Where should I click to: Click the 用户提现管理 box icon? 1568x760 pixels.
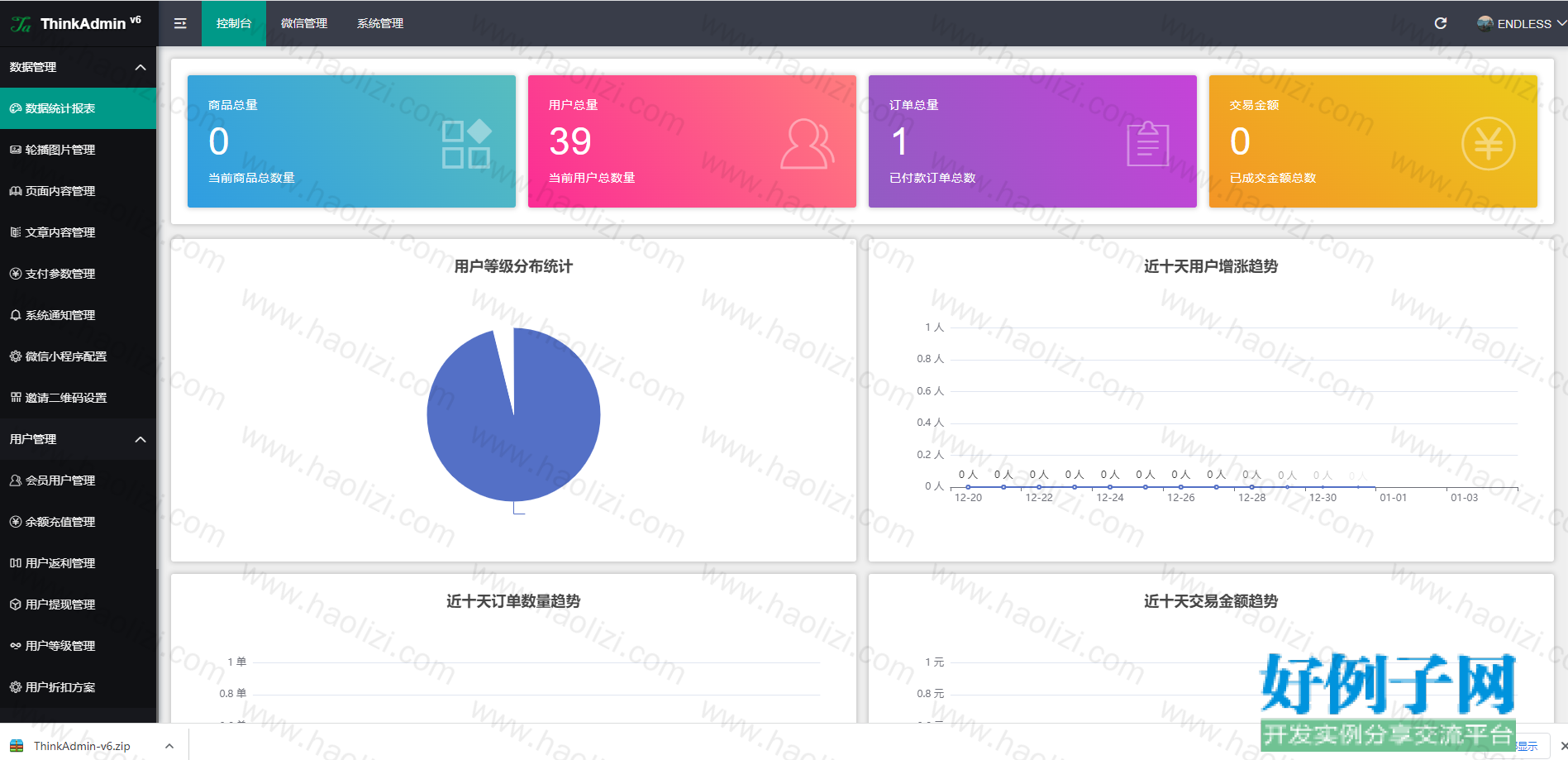(x=16, y=605)
